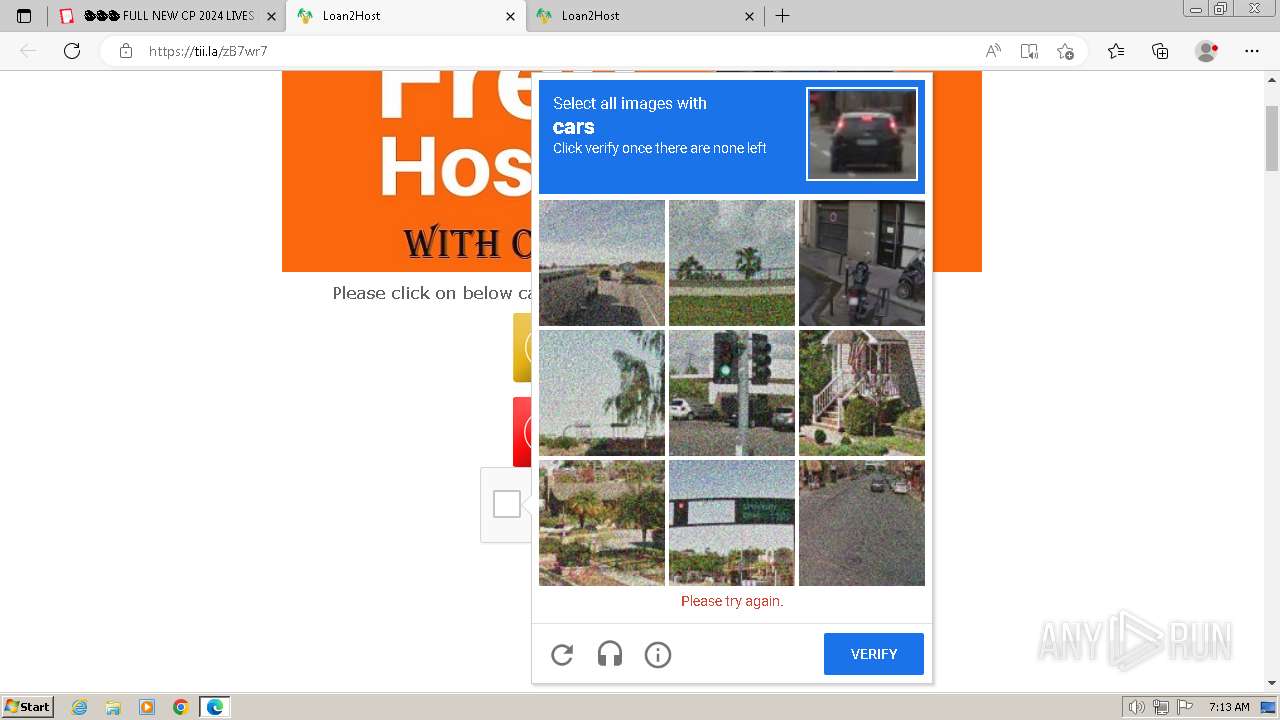The height and width of the screenshot is (720, 1280).
Task: Switch to the second Loan2Host tab
Action: click(645, 16)
